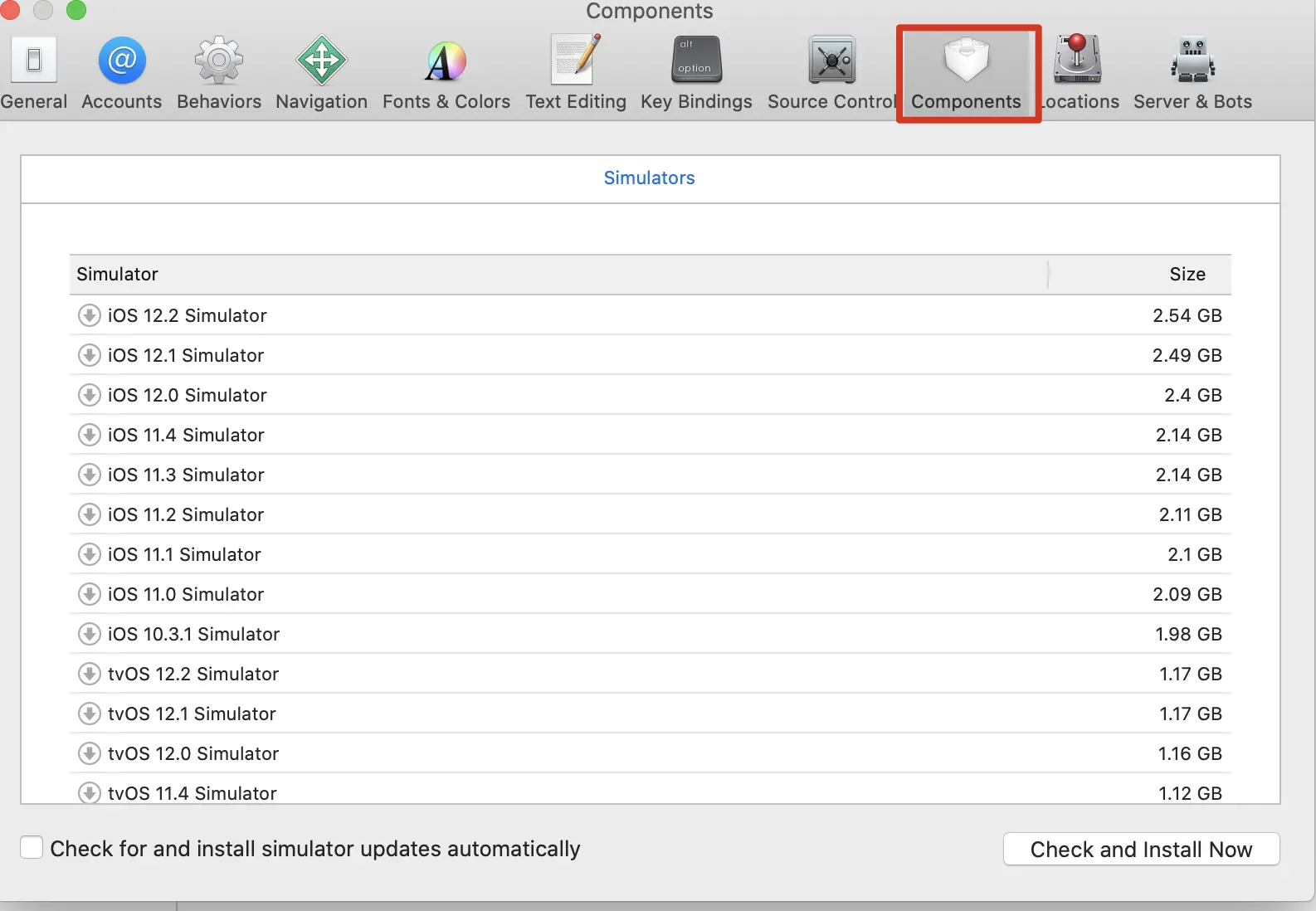Viewport: 1316px width, 911px height.
Task: Open the Locations preferences icon
Action: tap(1077, 59)
